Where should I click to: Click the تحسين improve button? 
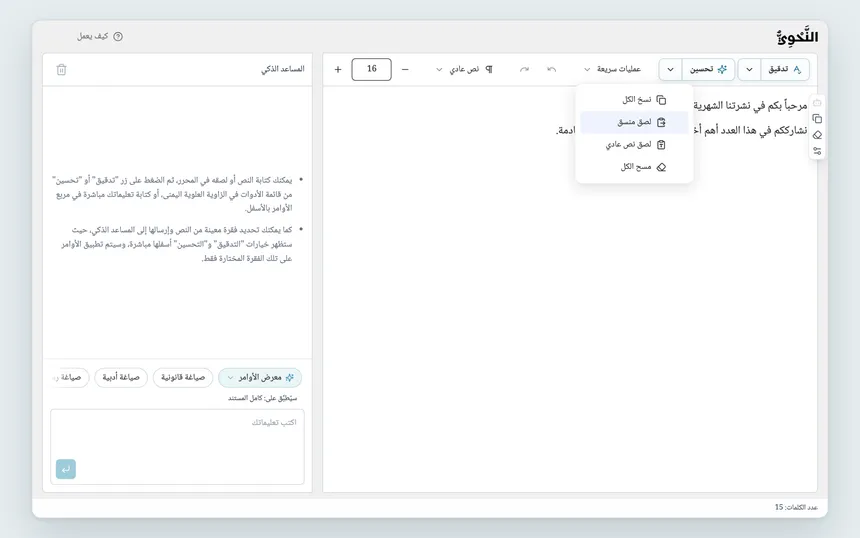[708, 69]
